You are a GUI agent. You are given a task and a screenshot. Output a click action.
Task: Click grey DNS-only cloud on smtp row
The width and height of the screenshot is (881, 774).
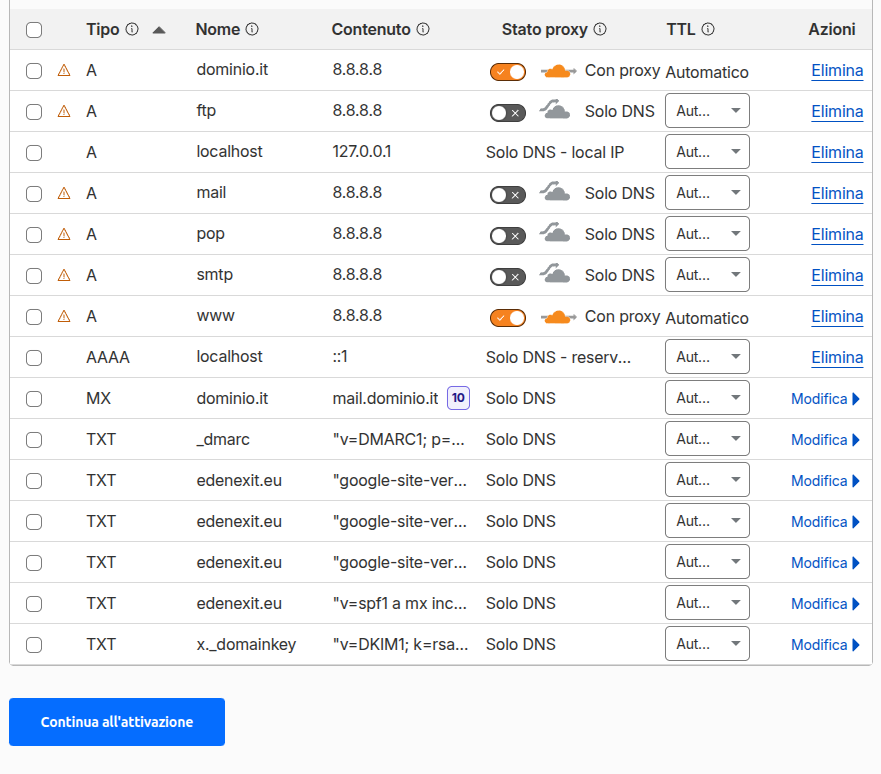click(555, 274)
